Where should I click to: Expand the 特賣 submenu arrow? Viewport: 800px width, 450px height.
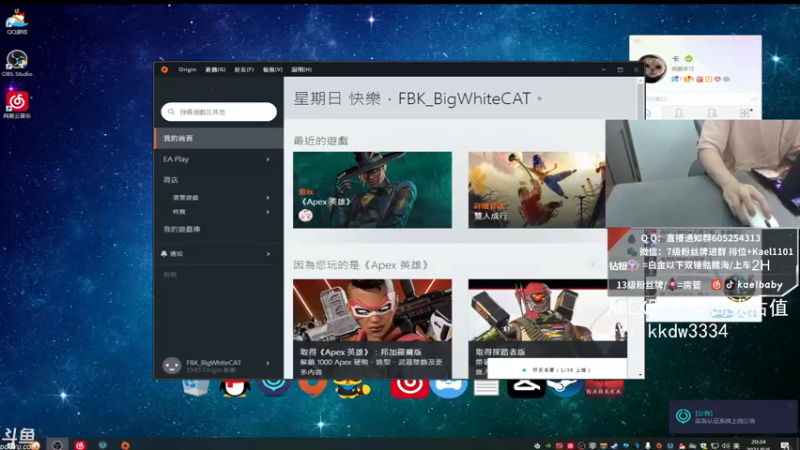click(x=268, y=212)
